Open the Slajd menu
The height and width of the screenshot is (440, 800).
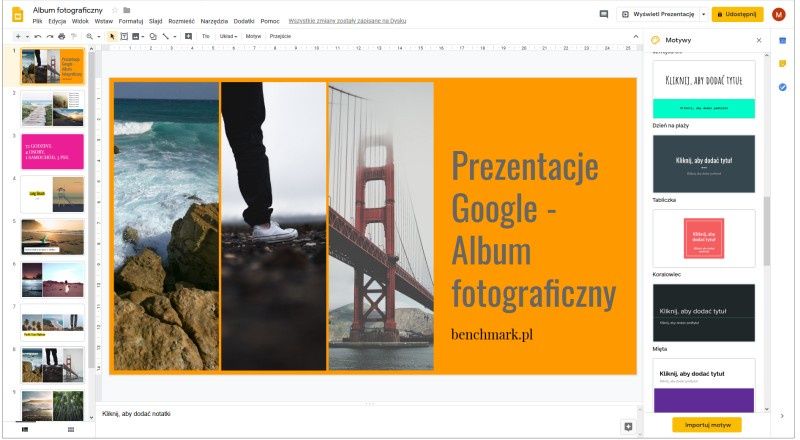[156, 21]
